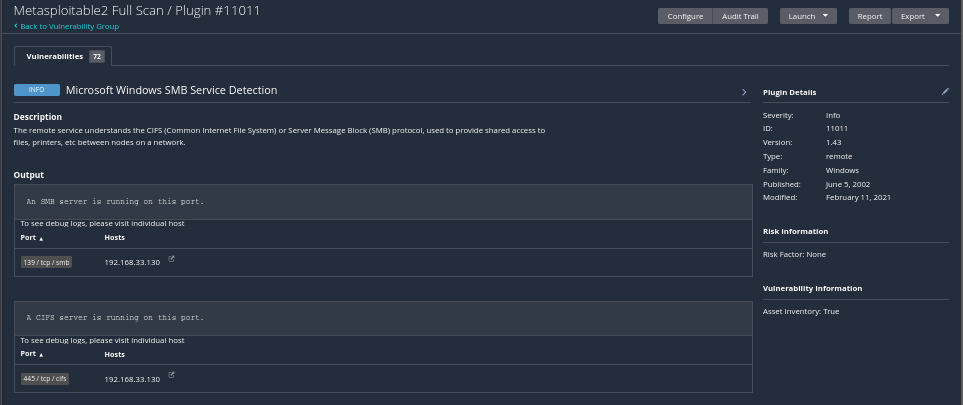Click host 192.168.33.130 in the CIFS table
This screenshot has width=963, height=405.
[x=132, y=379]
